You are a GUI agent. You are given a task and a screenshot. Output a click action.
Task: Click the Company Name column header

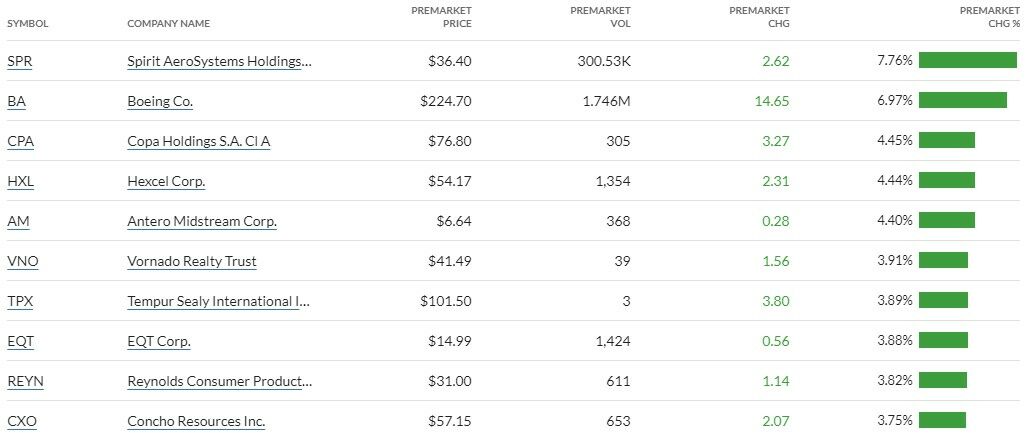point(168,23)
